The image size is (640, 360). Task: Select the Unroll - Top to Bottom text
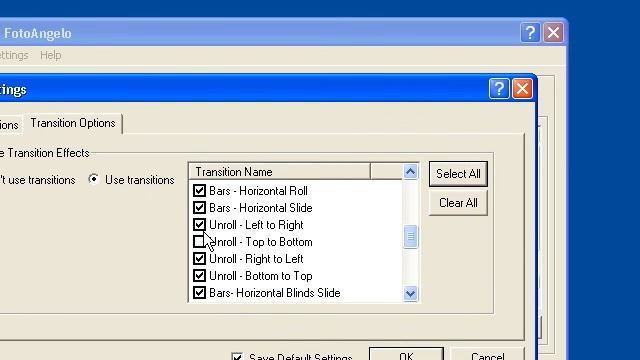(260, 242)
